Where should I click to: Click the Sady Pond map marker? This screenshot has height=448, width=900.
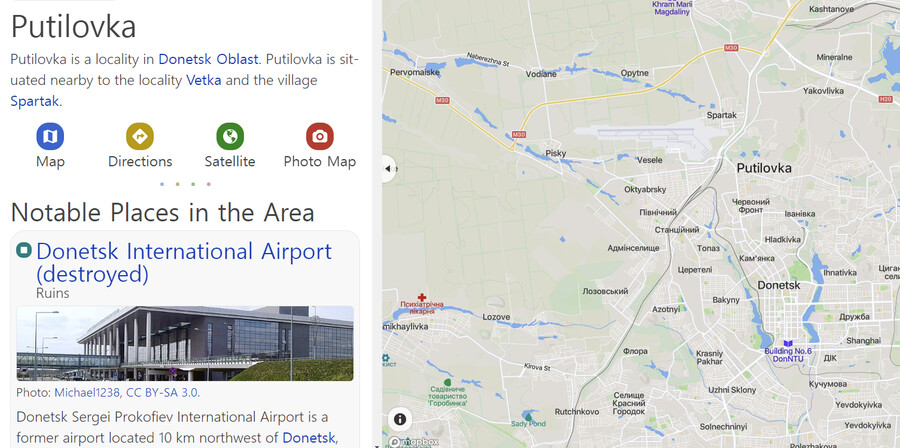coord(527,415)
